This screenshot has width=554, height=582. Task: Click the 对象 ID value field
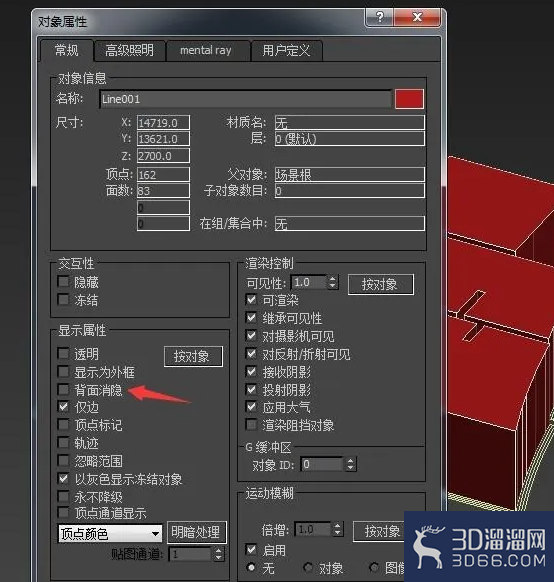click(322, 464)
